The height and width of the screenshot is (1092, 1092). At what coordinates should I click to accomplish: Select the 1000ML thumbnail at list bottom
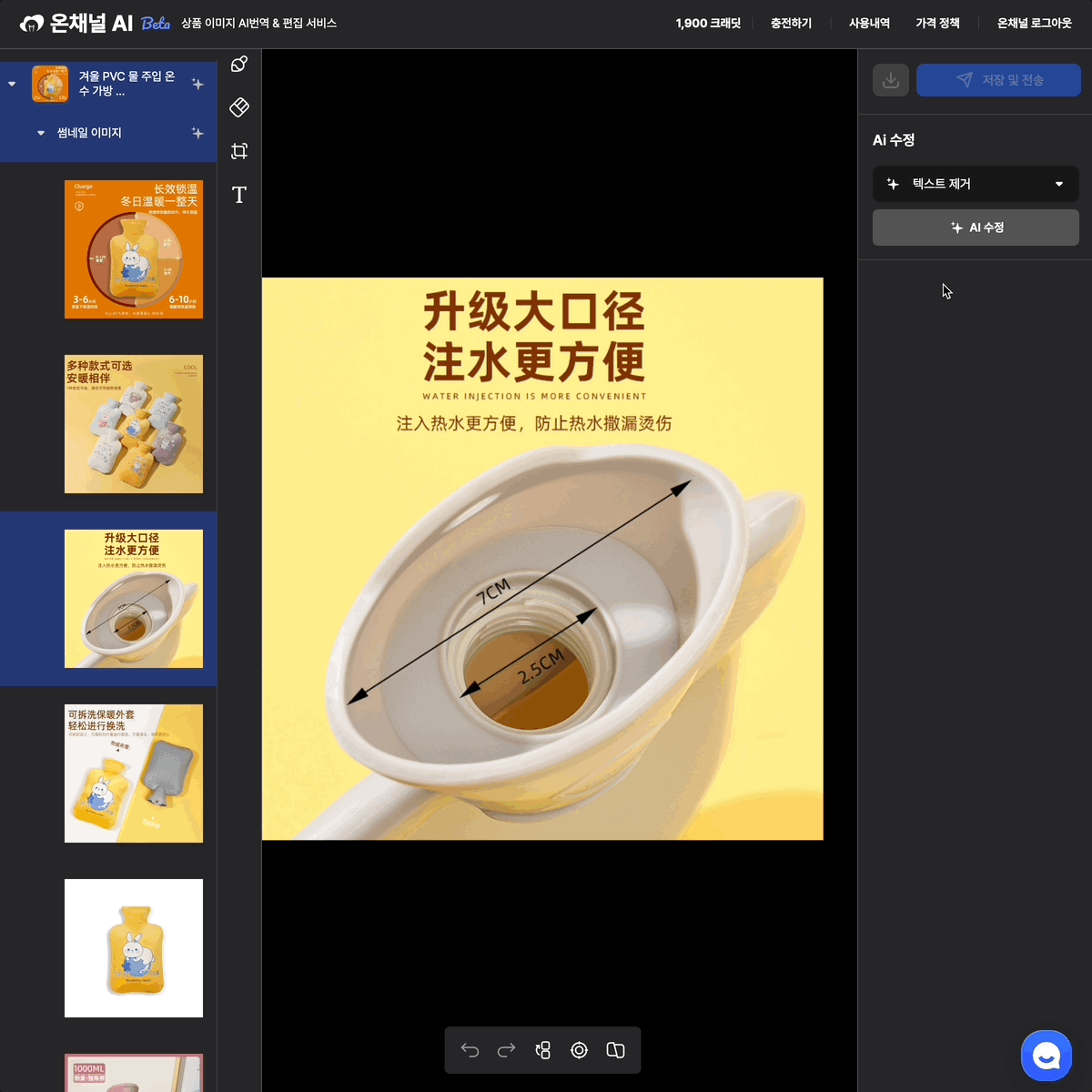(x=134, y=1073)
